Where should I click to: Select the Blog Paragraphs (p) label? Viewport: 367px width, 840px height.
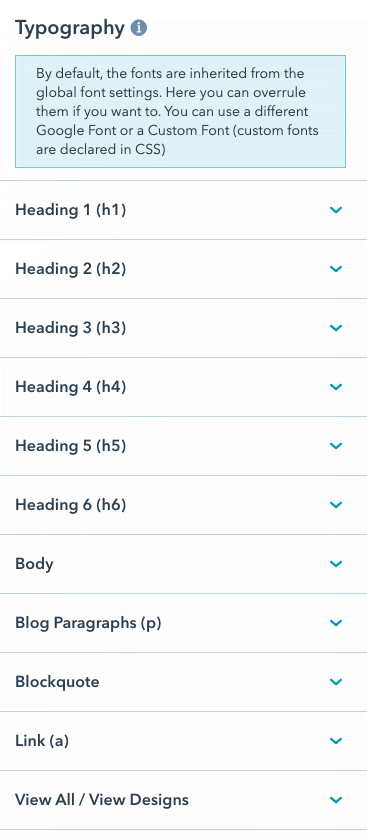[88, 623]
